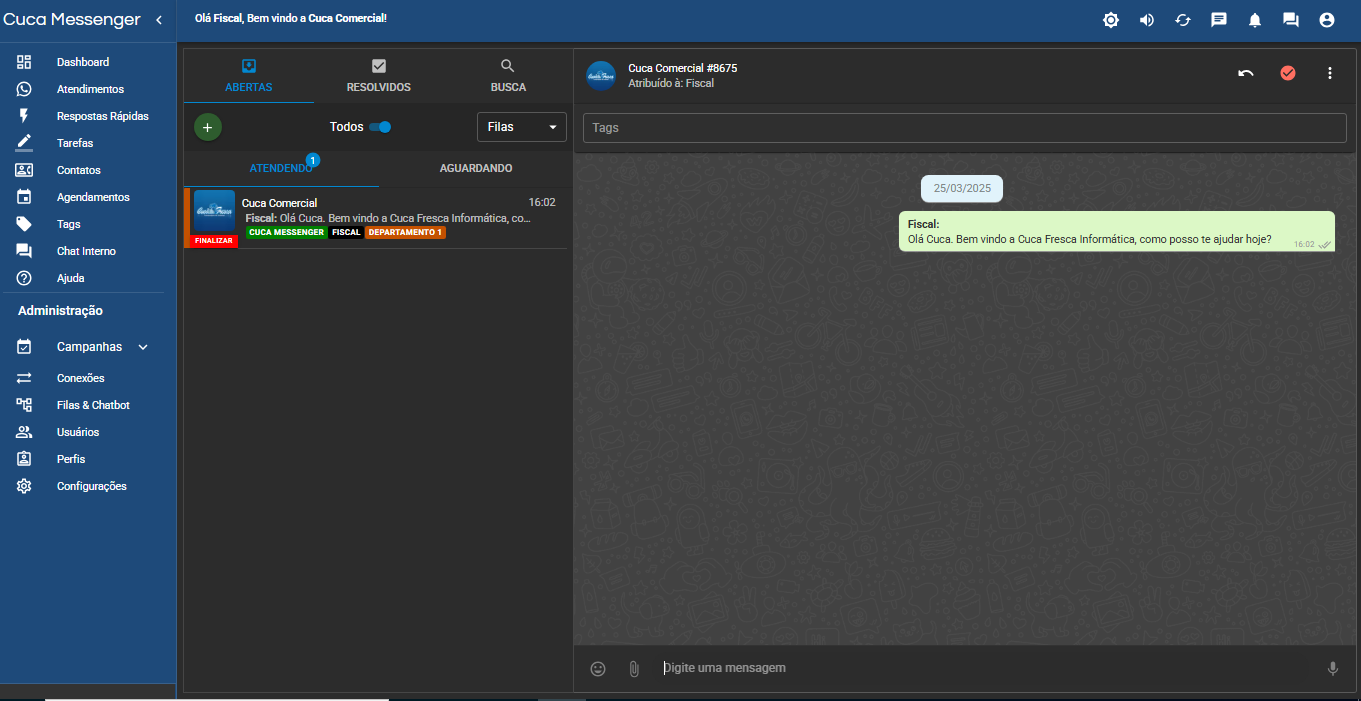
Task: Focus the Digite uma mensagem field
Action: [985, 668]
